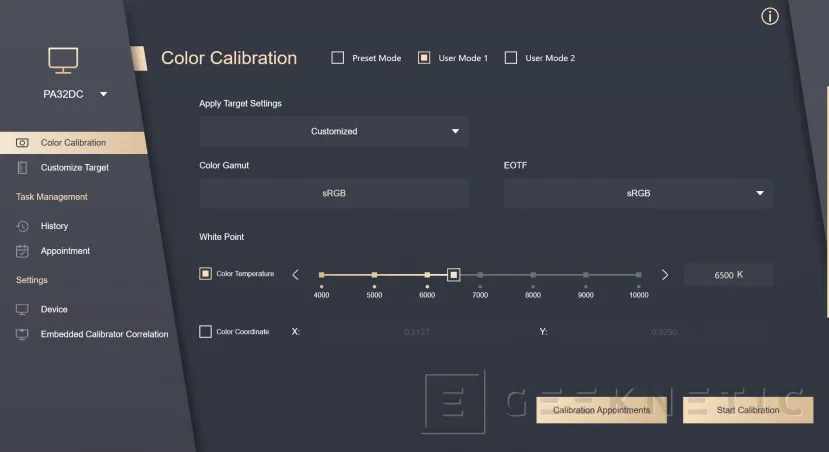Open the EOTF sRGB dropdown
Image resolution: width=829 pixels, height=452 pixels.
click(638, 193)
